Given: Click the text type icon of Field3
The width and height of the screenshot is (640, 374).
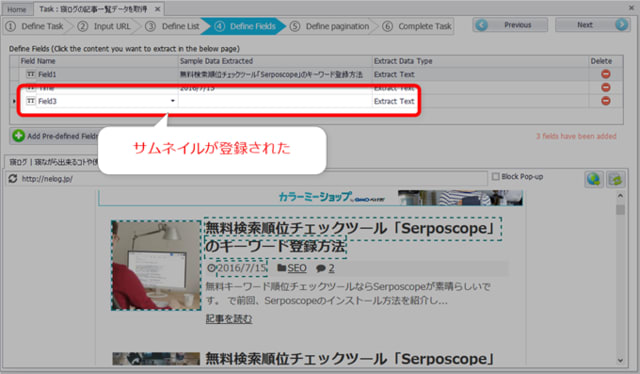Looking at the screenshot, I should tap(31, 101).
